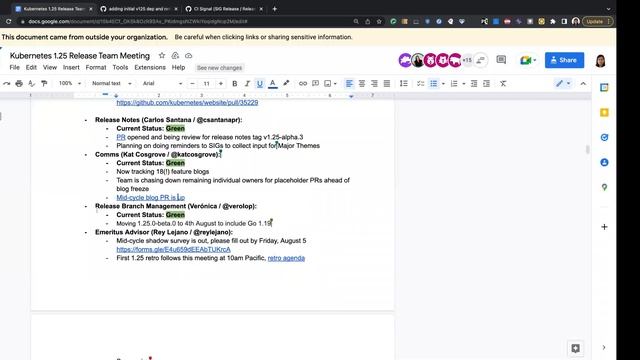The width and height of the screenshot is (640, 360).
Task: Increase the indent
Action: [487, 83]
